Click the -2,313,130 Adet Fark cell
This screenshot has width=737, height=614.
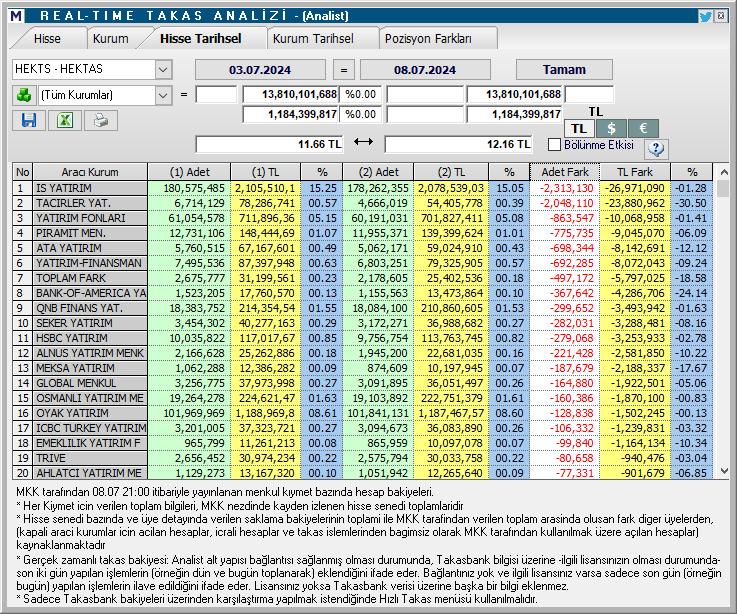pyautogui.click(x=565, y=188)
